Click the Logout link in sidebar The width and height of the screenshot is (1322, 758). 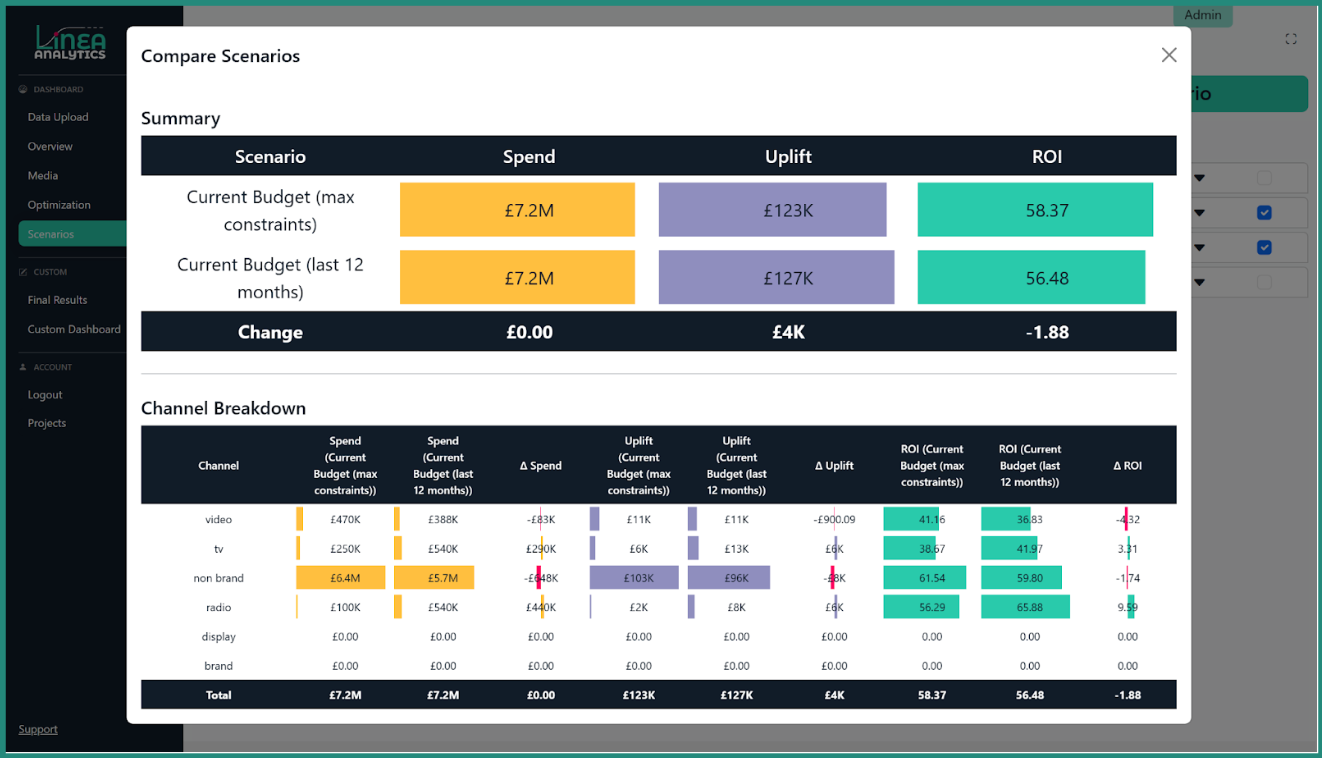coord(45,395)
